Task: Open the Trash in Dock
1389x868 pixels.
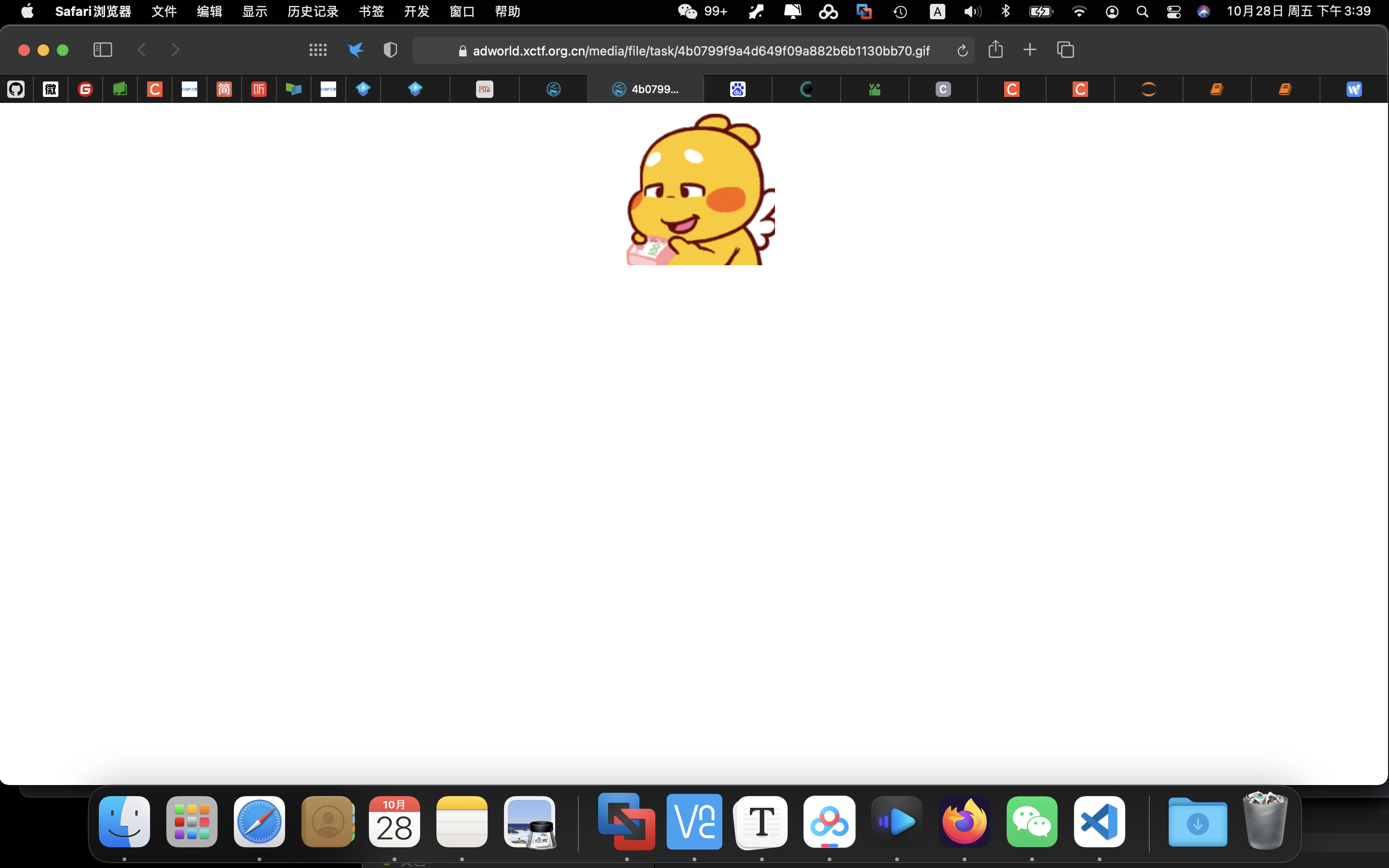Action: pos(1265,821)
